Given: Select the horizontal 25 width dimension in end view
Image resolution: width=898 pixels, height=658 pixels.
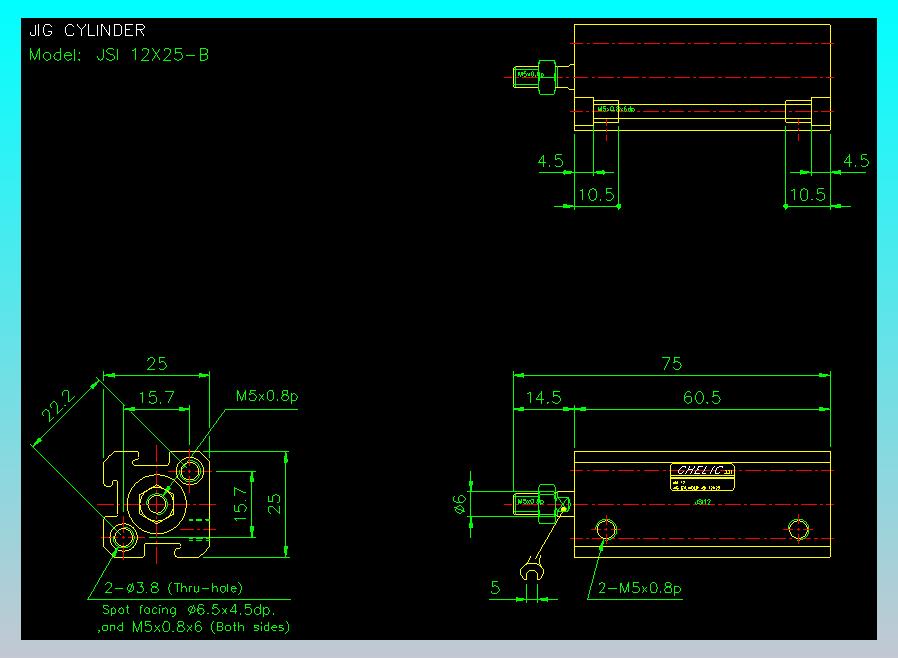Looking at the screenshot, I should [x=156, y=364].
